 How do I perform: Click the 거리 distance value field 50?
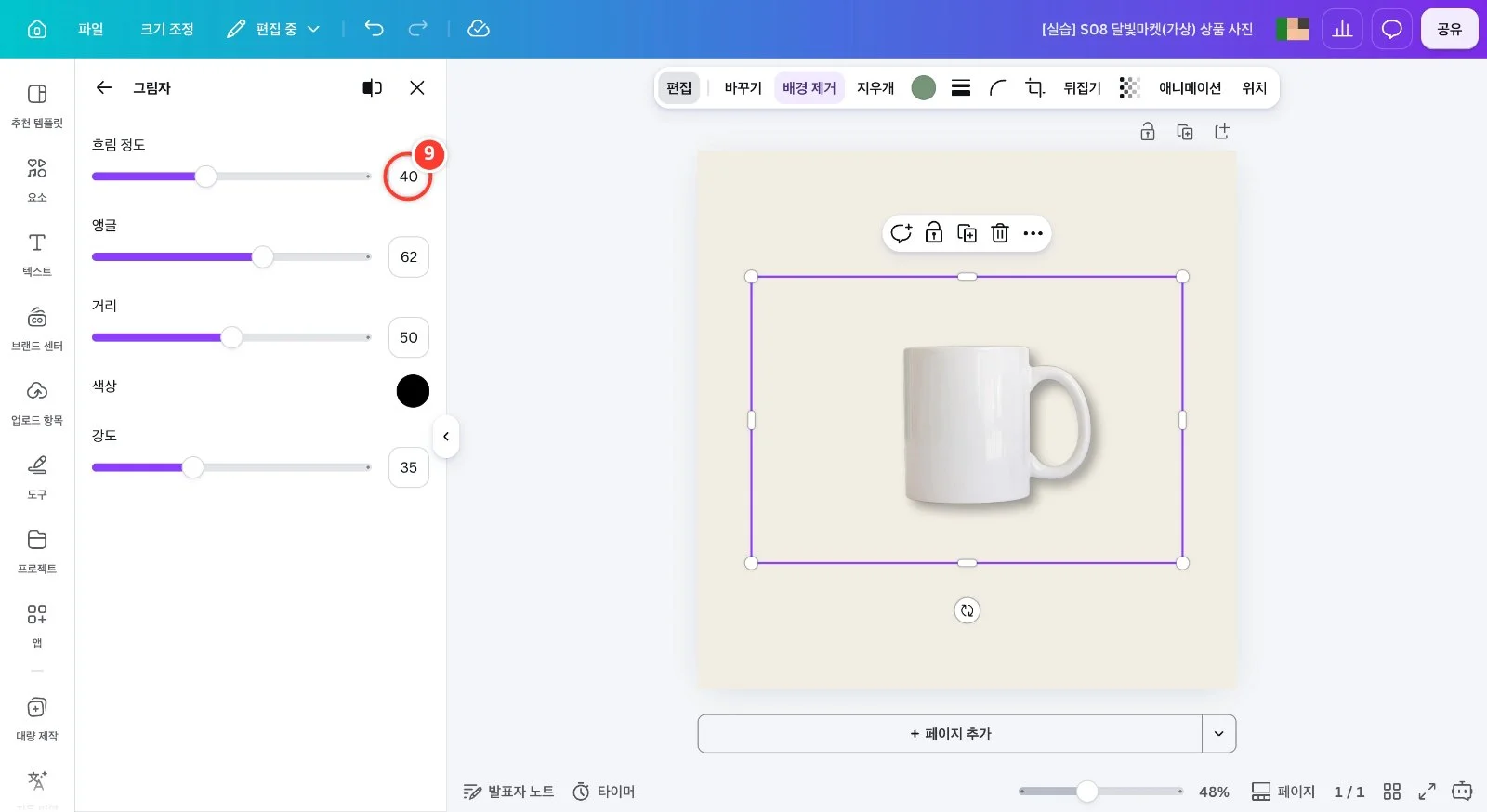point(409,337)
